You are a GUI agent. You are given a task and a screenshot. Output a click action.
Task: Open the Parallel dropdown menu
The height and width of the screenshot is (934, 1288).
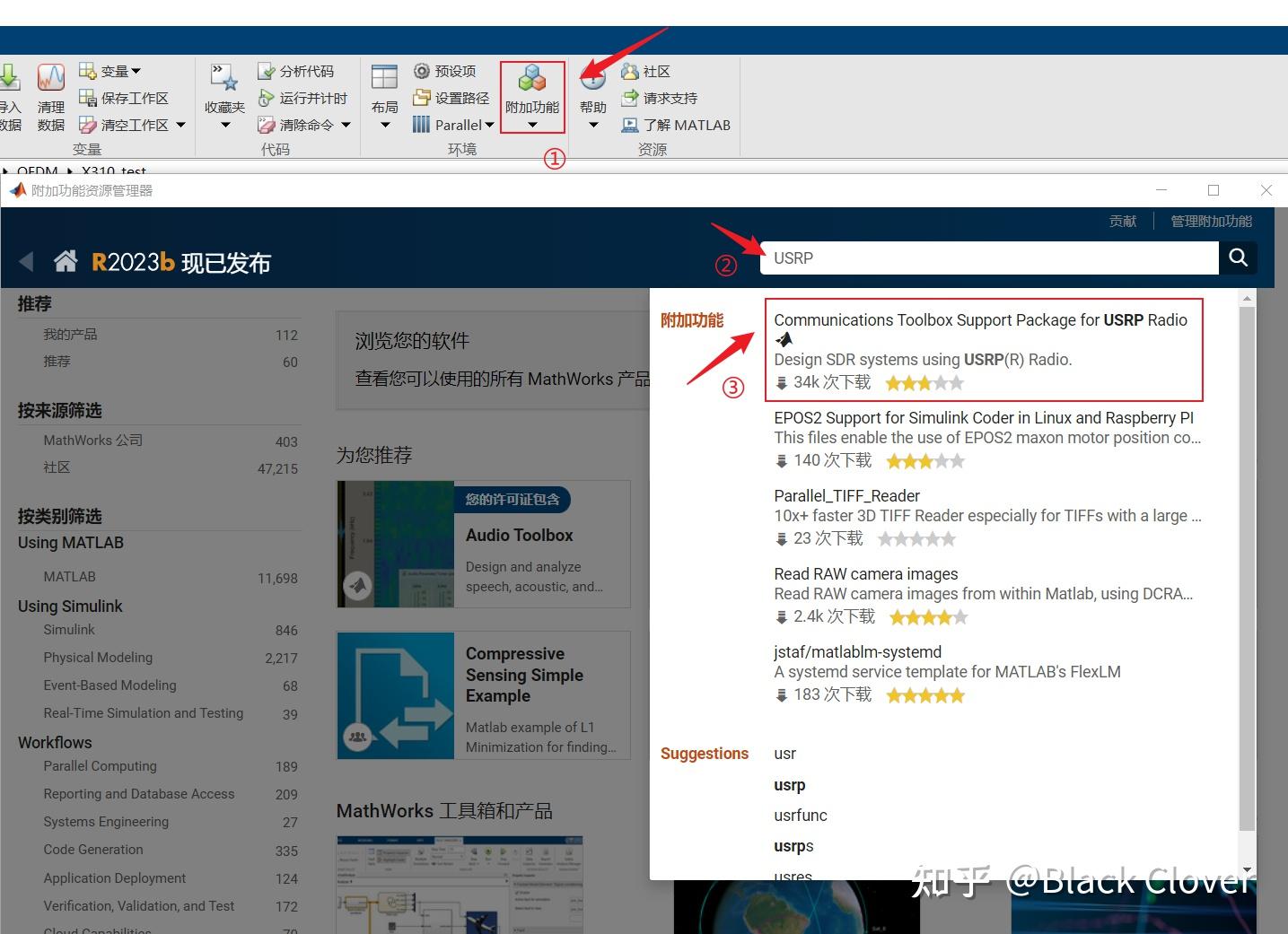(453, 125)
